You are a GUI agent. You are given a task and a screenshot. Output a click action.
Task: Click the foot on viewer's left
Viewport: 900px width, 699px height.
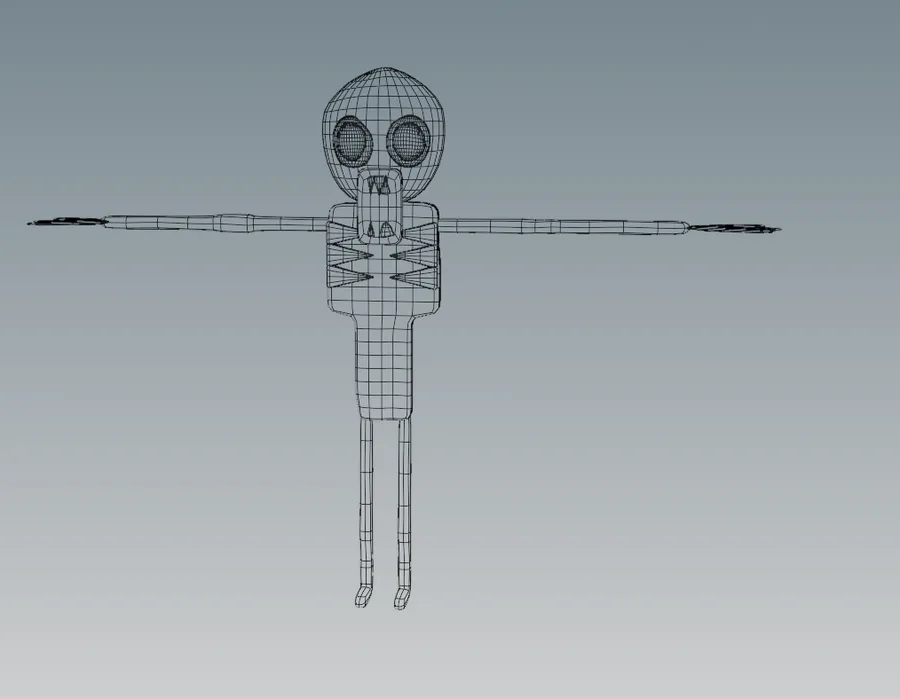click(x=363, y=596)
